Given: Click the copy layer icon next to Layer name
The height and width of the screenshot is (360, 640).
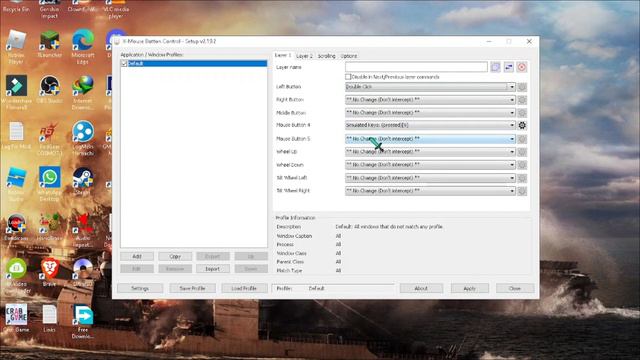Looking at the screenshot, I should (495, 67).
